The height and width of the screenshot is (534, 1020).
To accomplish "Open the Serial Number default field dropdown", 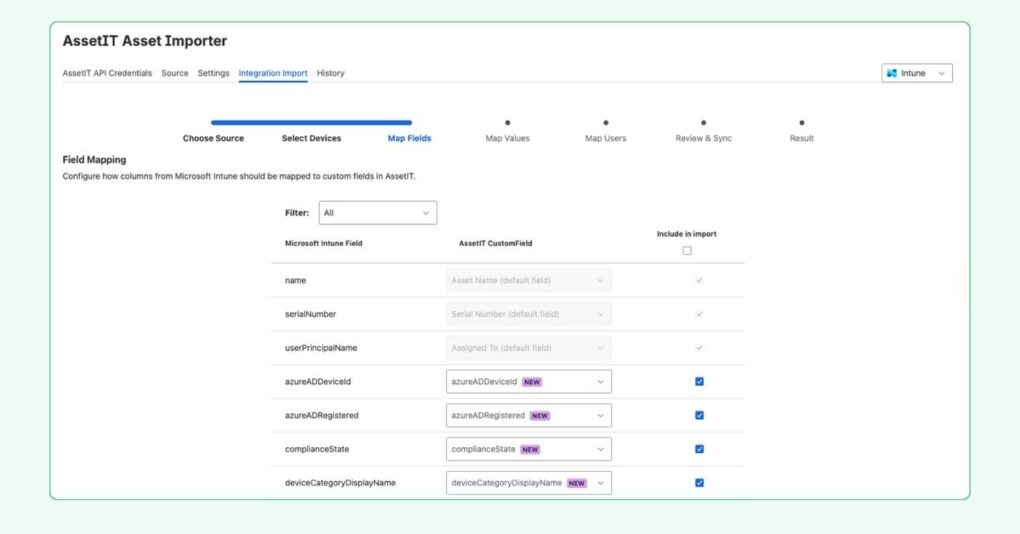I will 528,314.
